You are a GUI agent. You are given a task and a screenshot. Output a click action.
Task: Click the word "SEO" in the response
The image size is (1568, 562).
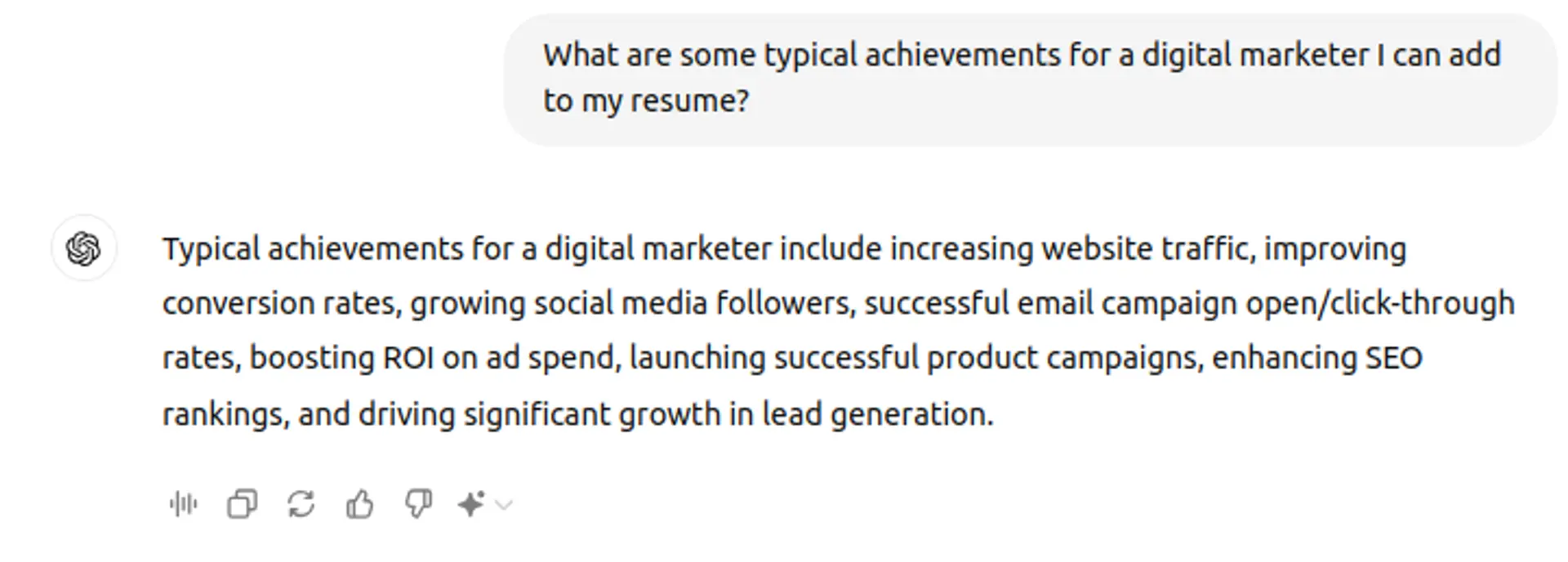point(1394,359)
